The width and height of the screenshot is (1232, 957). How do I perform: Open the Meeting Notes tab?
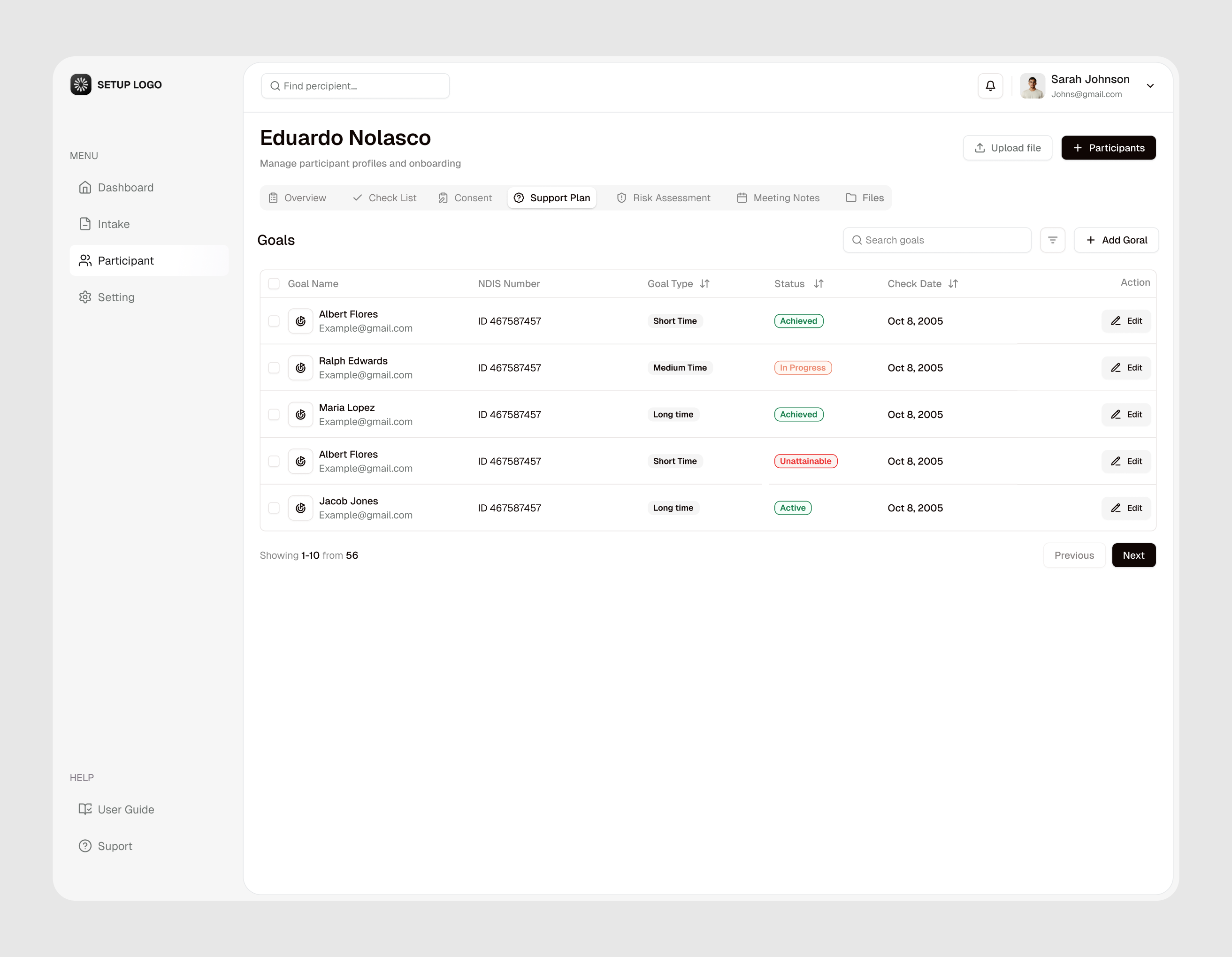[779, 197]
